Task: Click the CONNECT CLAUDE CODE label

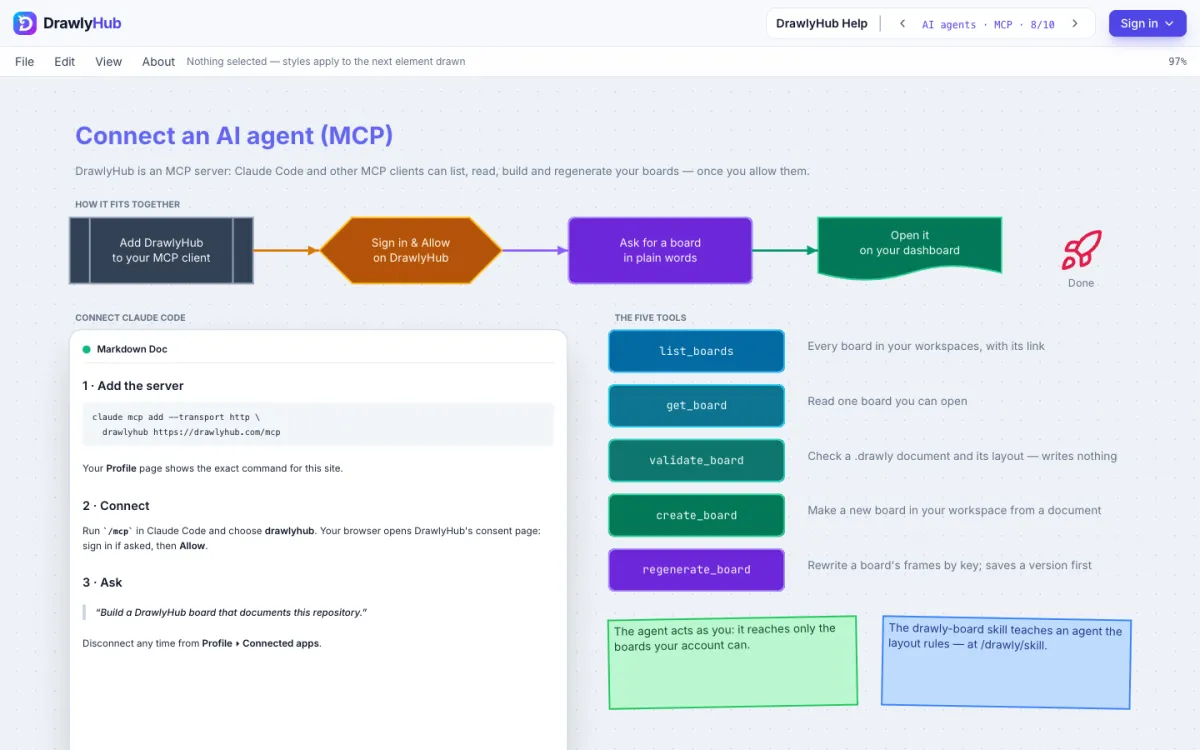Action: (130, 318)
